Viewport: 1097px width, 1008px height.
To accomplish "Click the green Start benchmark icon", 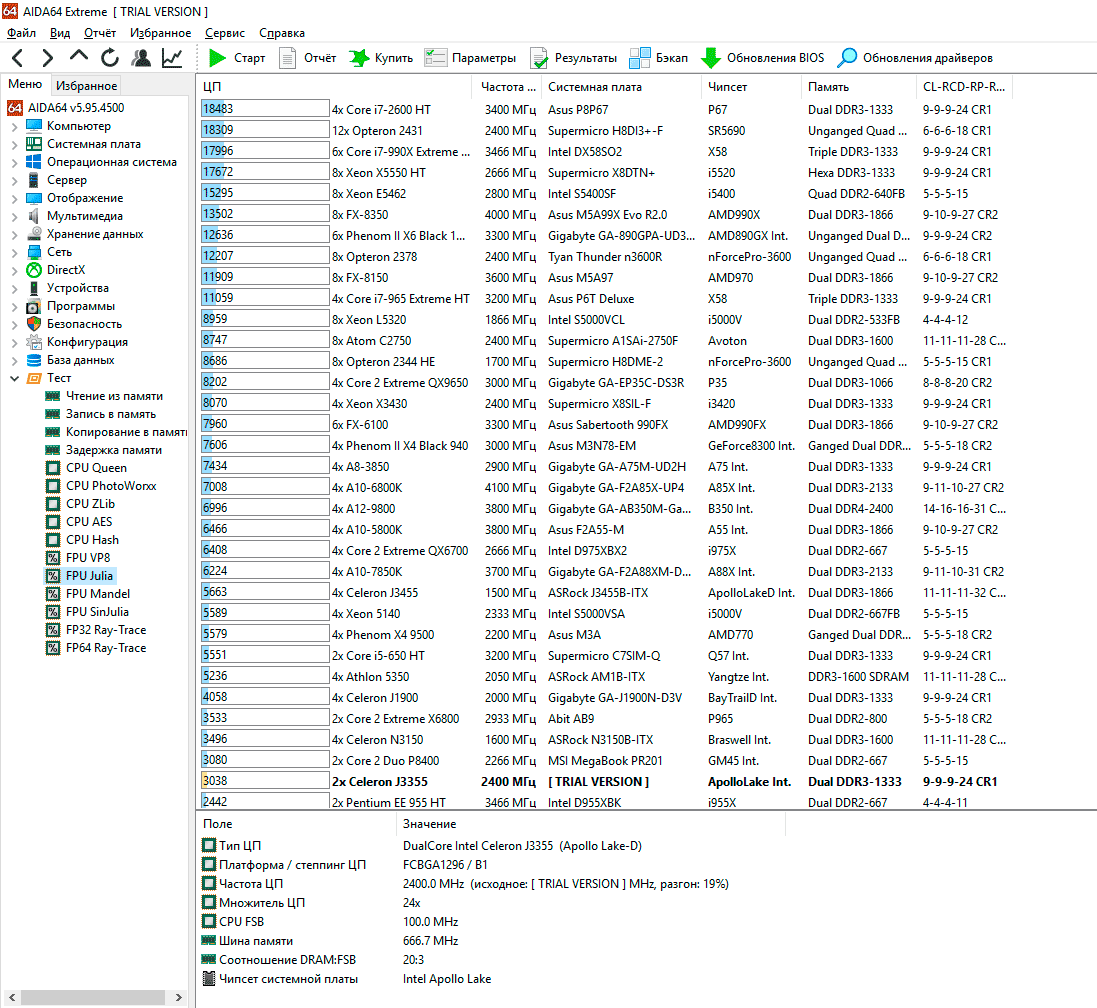I will pos(218,58).
